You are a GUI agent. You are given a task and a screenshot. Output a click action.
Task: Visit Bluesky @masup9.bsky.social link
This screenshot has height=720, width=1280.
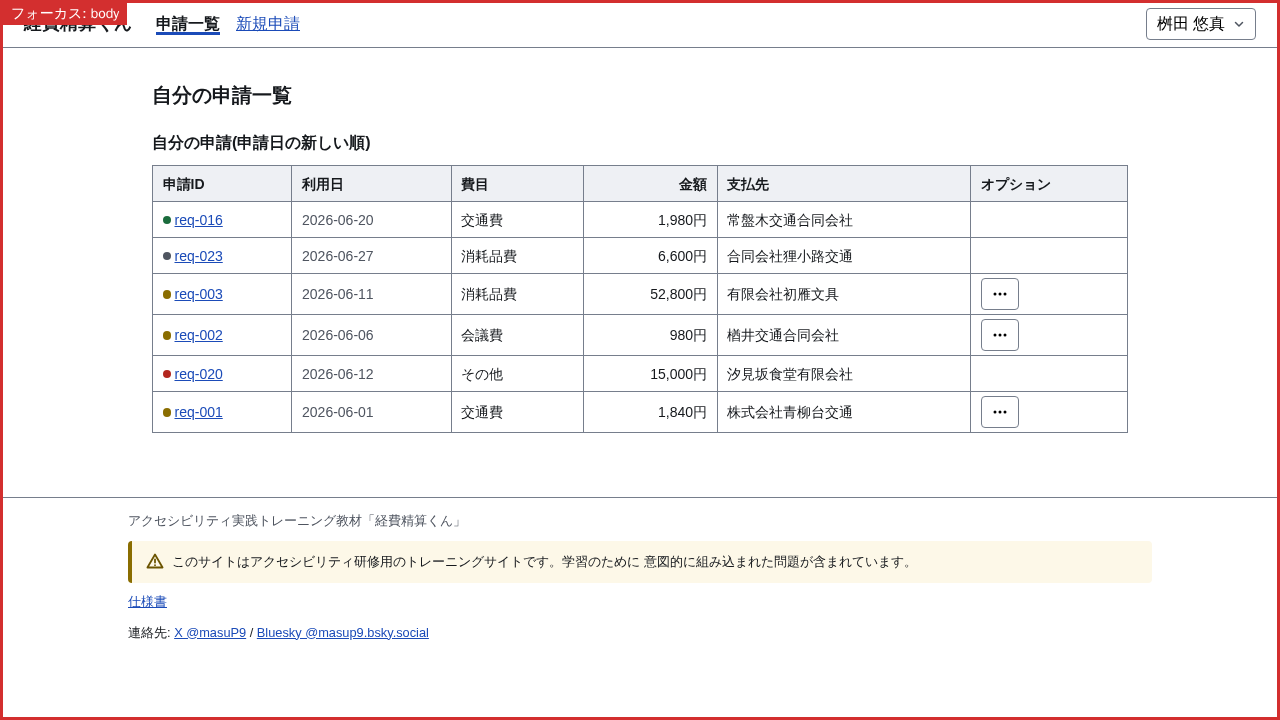click(x=343, y=632)
